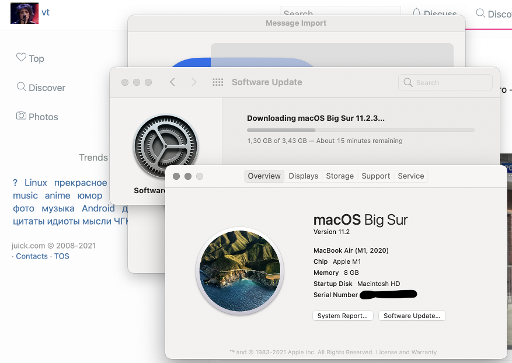
Task: Minimize the About This Mac window
Action: (188, 176)
